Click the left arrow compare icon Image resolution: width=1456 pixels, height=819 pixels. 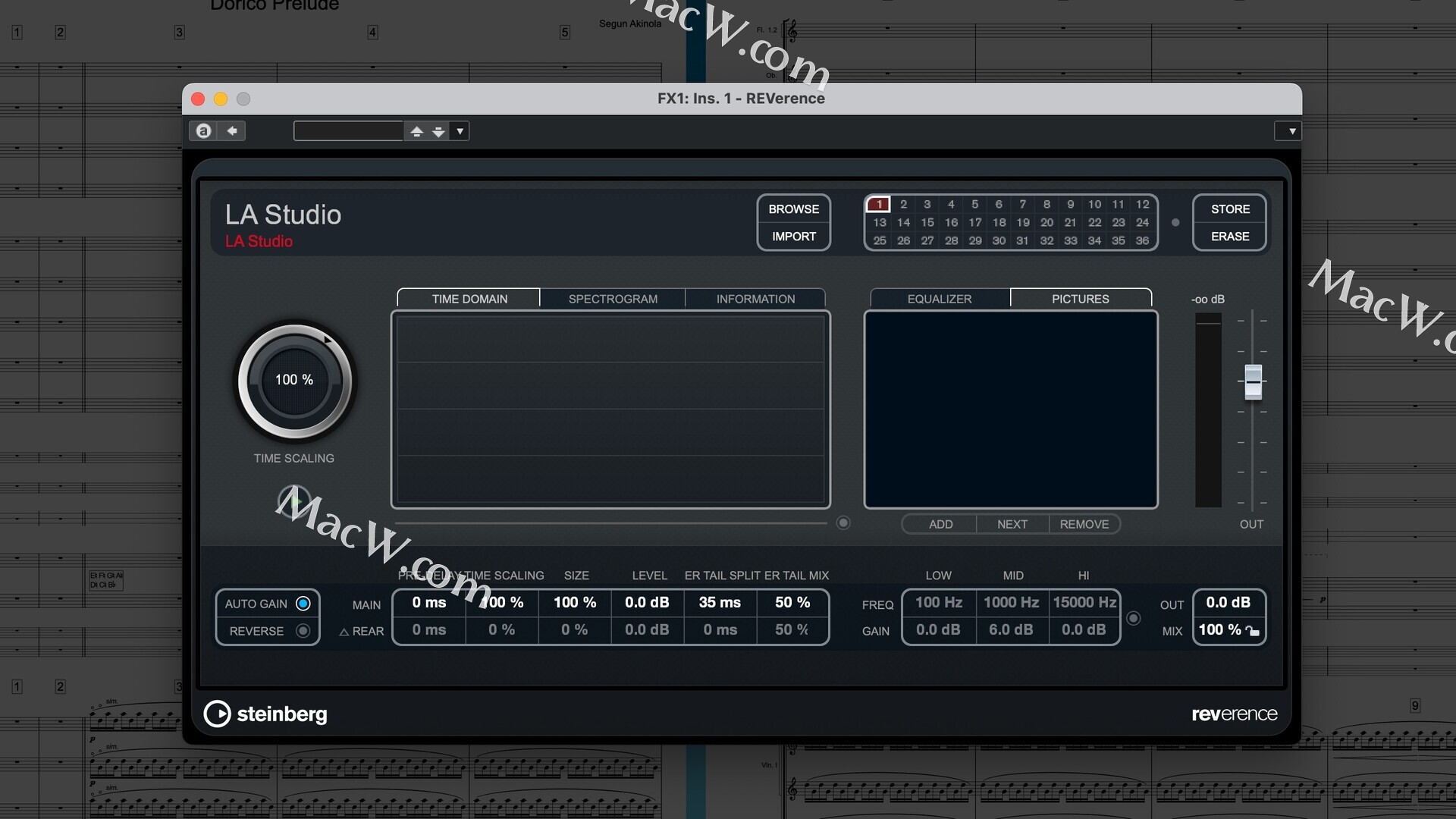click(x=232, y=131)
